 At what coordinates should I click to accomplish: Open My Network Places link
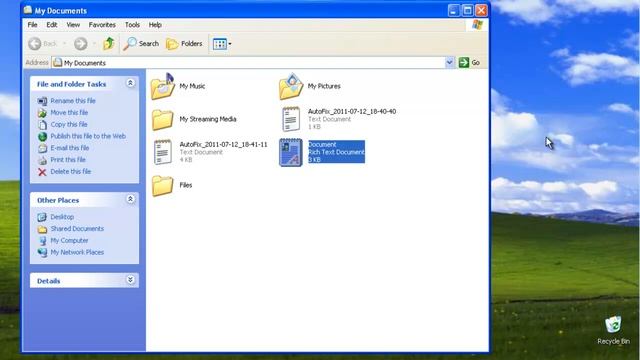coord(77,253)
